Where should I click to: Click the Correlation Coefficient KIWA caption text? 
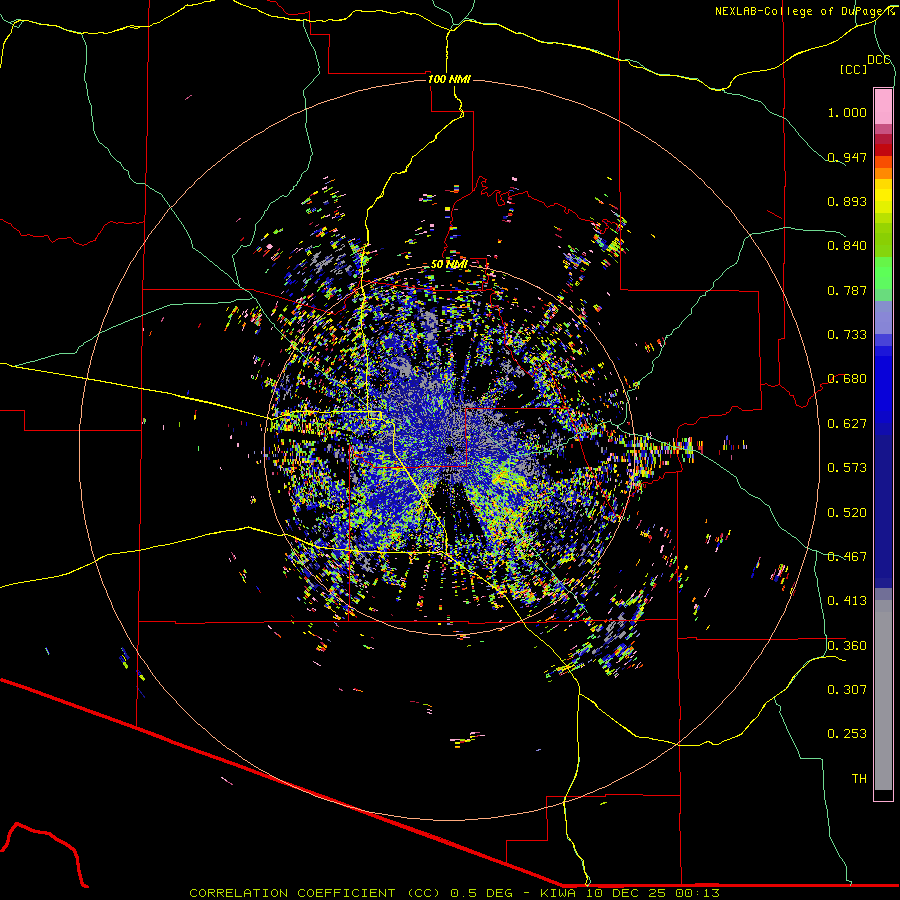454,893
